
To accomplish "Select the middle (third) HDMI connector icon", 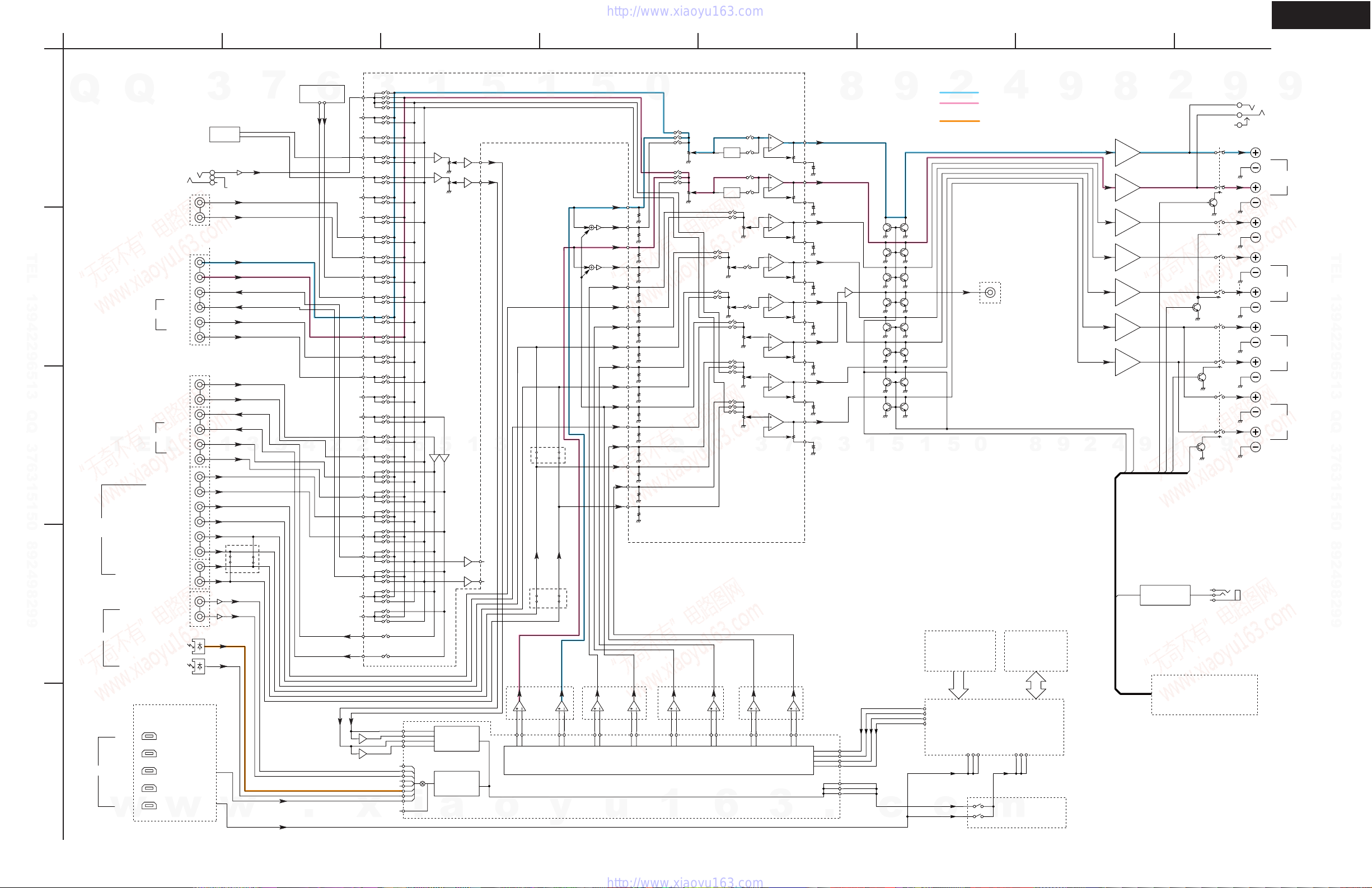I will pos(149,770).
